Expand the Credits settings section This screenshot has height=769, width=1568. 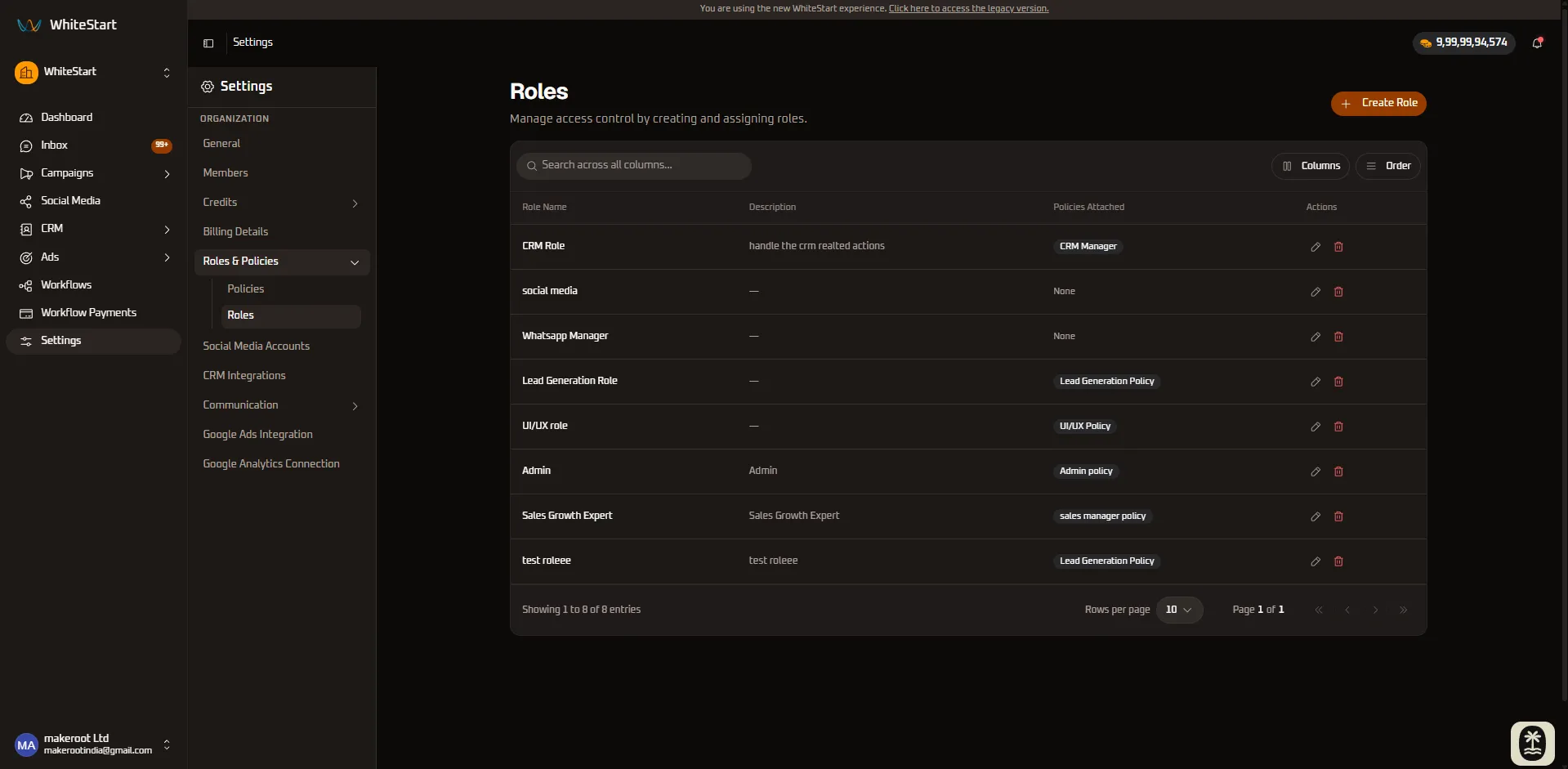[355, 203]
